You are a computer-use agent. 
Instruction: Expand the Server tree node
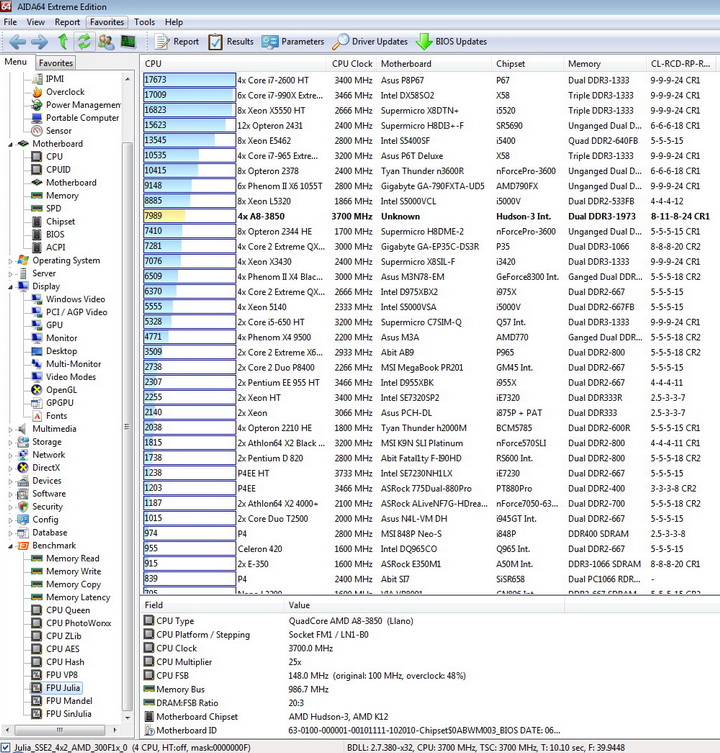[10, 274]
